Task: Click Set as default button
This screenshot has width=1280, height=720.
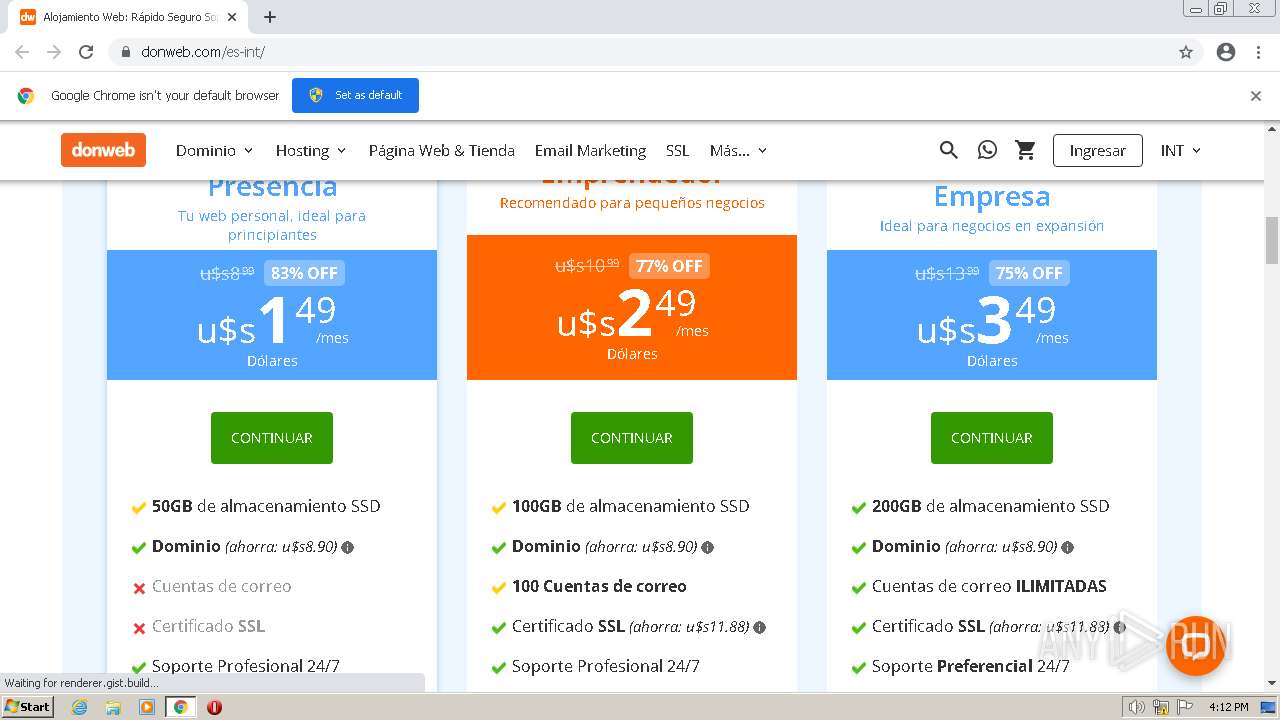Action: pos(355,95)
